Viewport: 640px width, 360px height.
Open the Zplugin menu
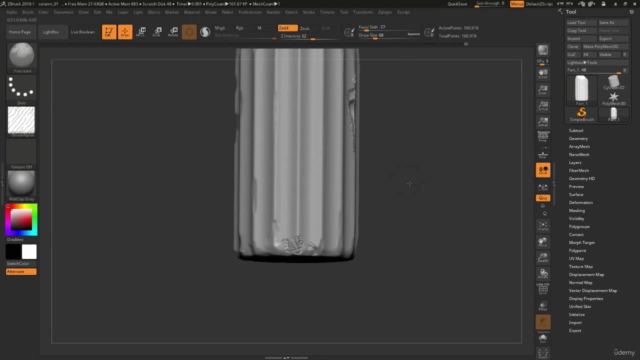click(384, 12)
